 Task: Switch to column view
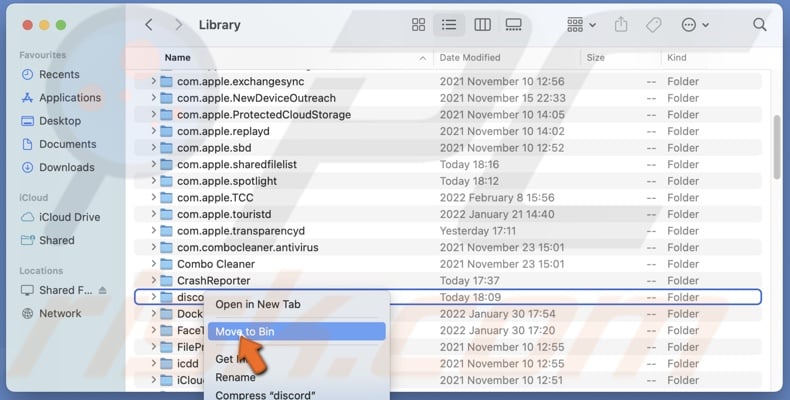click(482, 25)
